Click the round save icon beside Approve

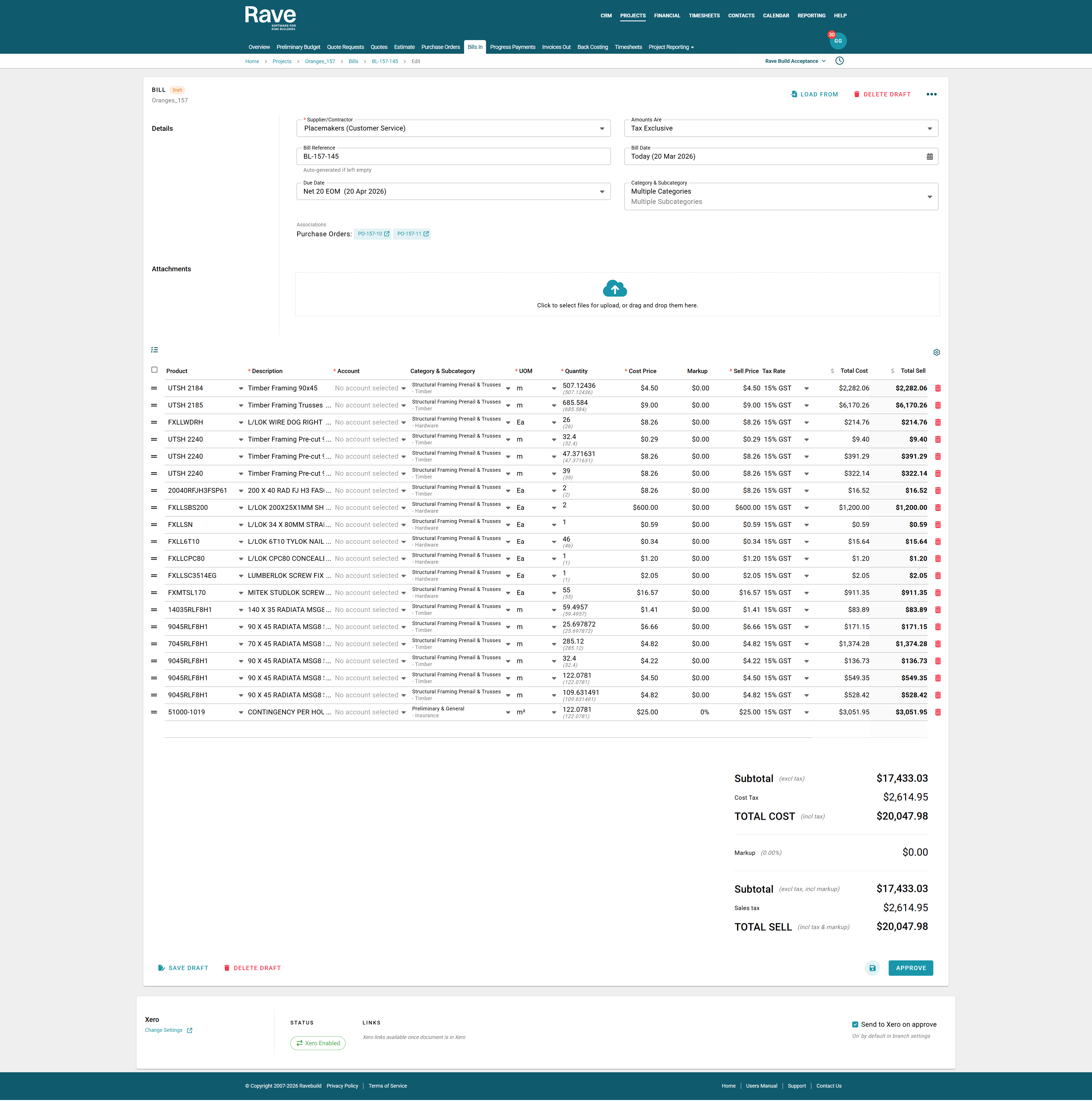click(872, 968)
